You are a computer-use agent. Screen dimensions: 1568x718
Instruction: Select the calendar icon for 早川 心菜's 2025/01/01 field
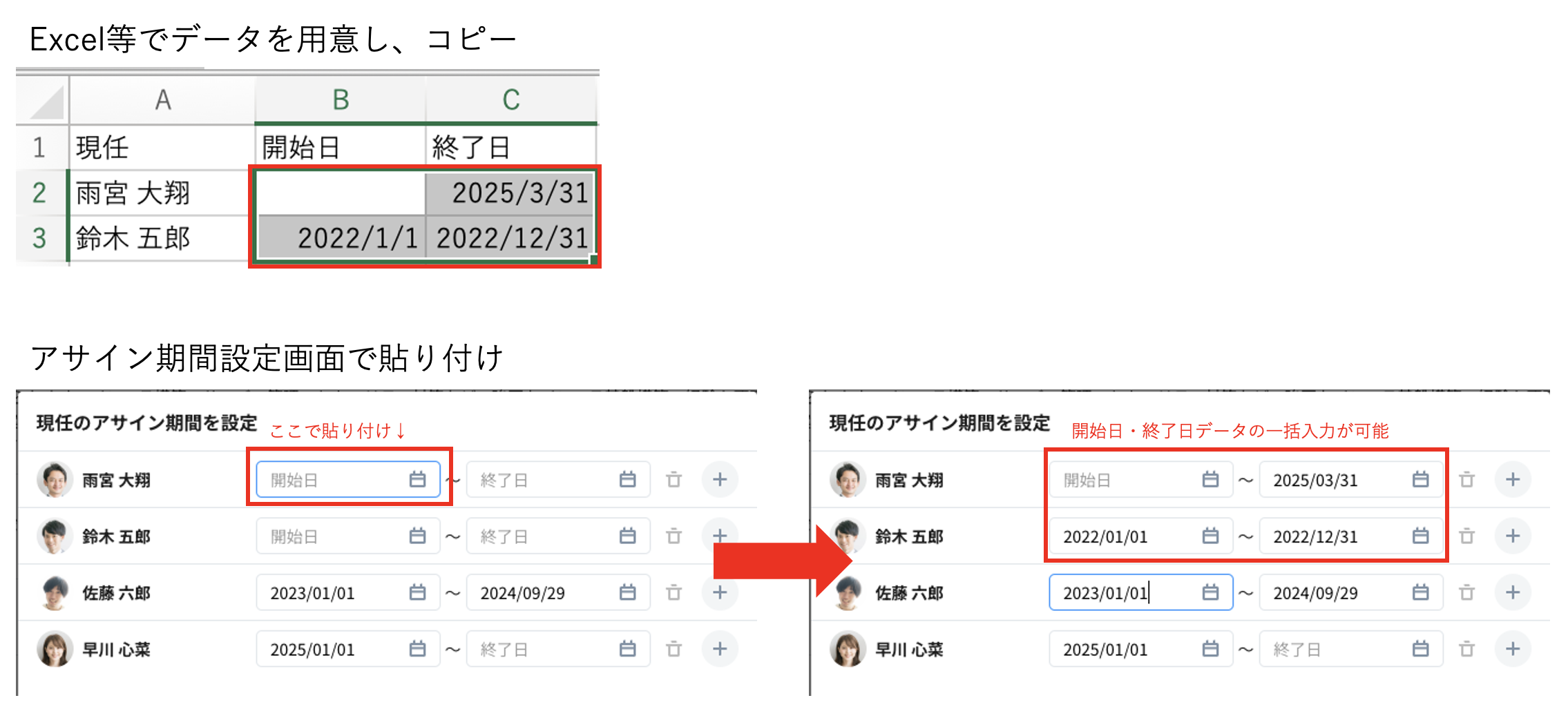point(416,649)
